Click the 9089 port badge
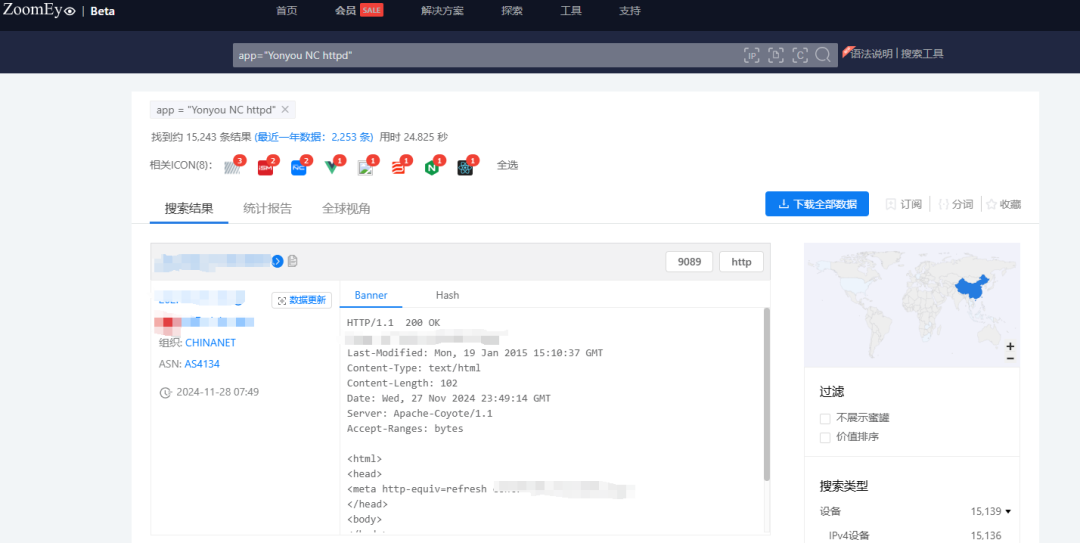The height and width of the screenshot is (543, 1080). tap(689, 262)
